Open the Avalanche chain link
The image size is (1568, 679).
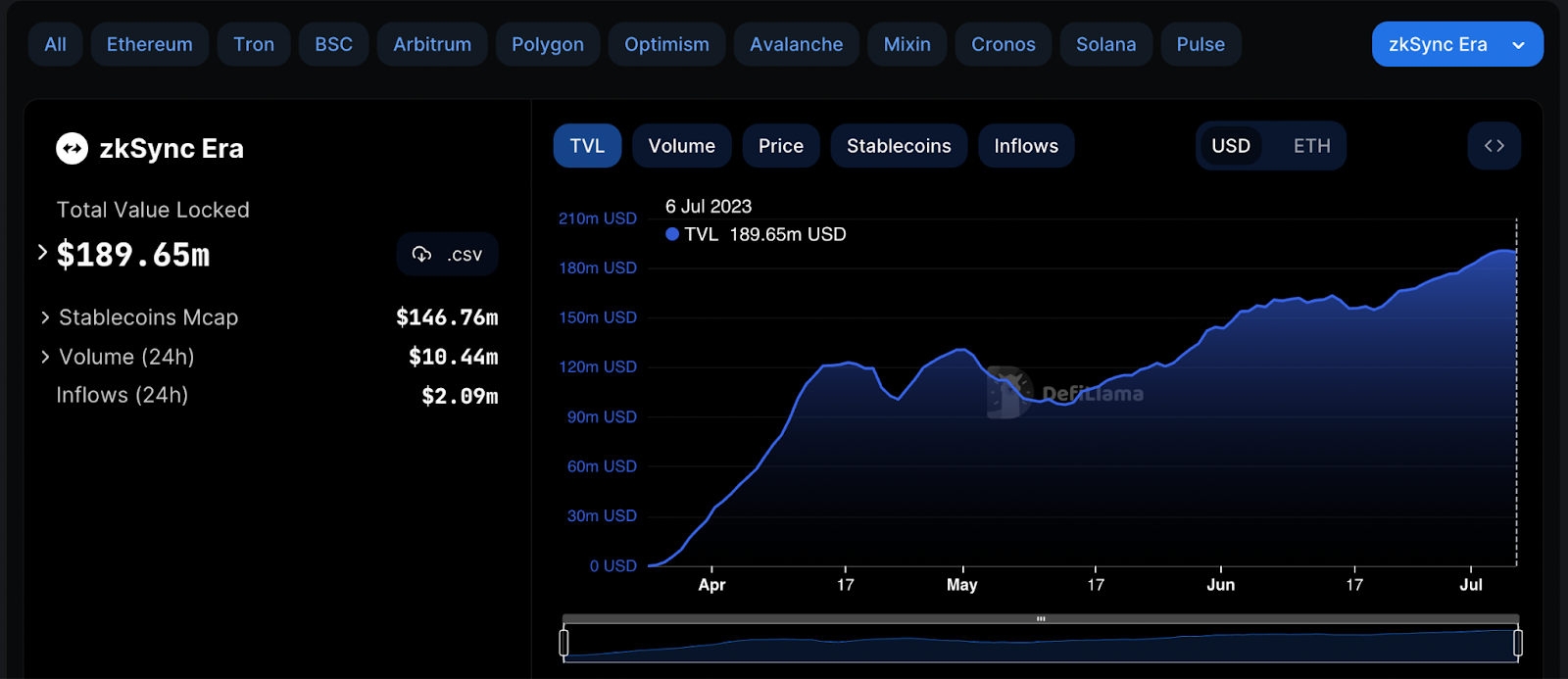pyautogui.click(x=797, y=44)
